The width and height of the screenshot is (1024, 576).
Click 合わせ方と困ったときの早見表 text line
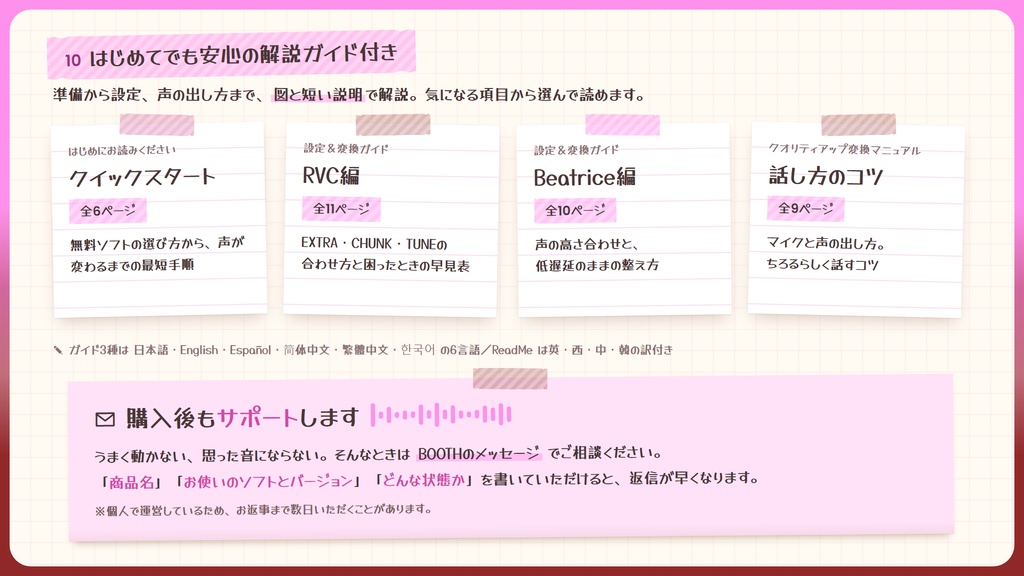[x=385, y=266]
